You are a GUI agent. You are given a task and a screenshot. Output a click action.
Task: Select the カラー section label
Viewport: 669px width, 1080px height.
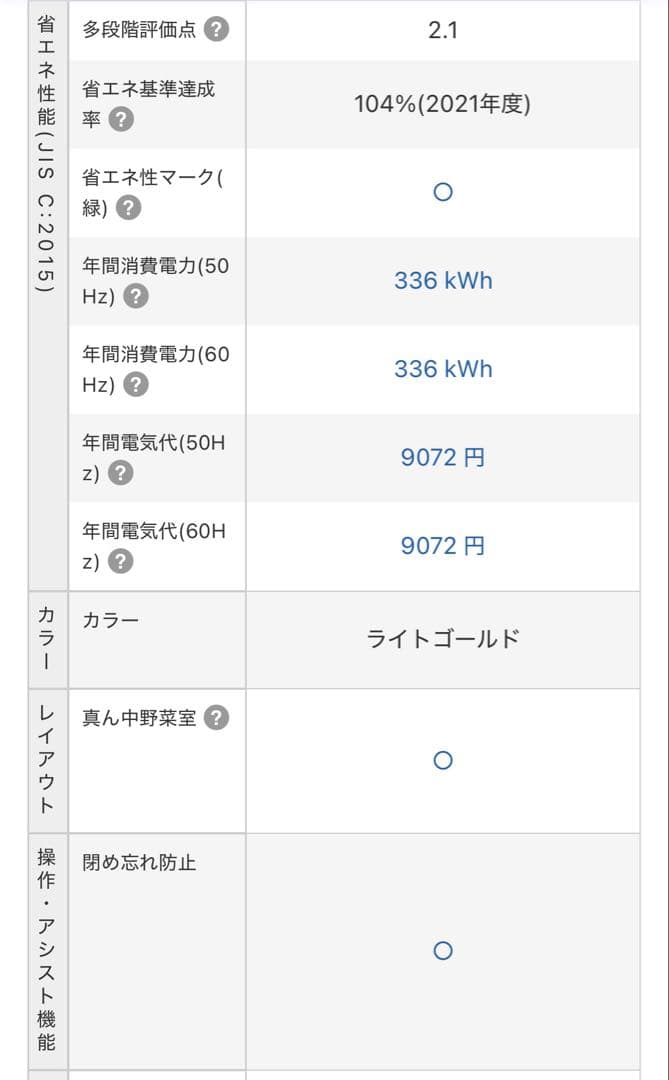pos(46,640)
